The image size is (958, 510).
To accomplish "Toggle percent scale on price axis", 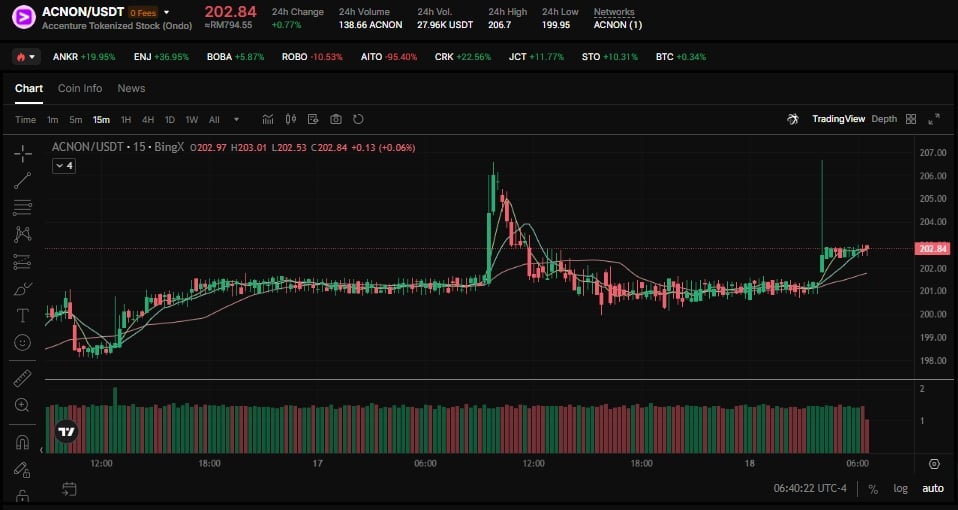I will pyautogui.click(x=873, y=489).
